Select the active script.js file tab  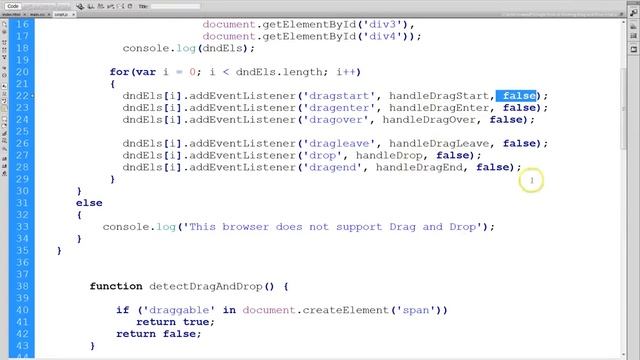click(x=61, y=14)
